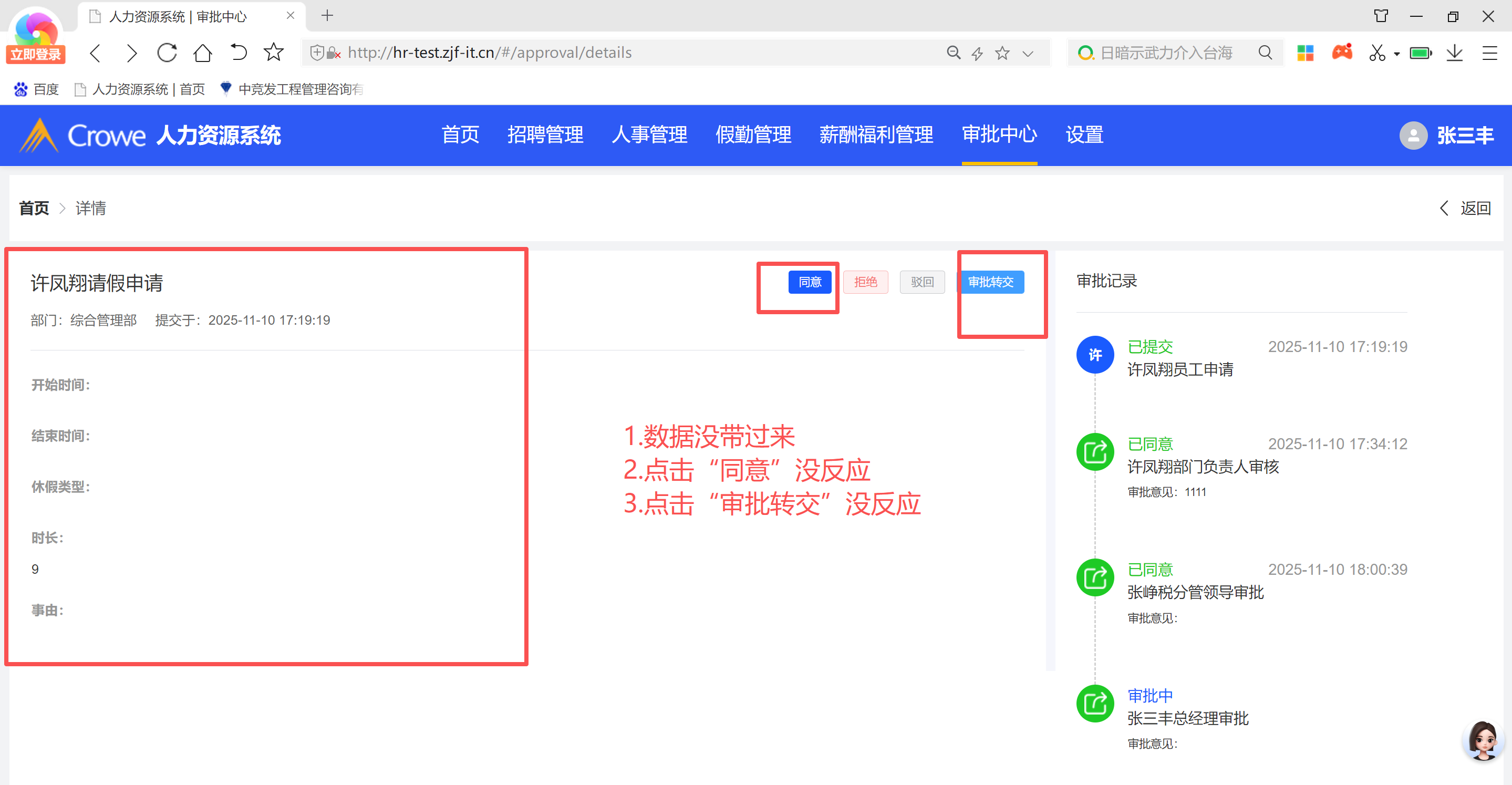Expand the address bar dropdown chevron

pos(1028,54)
